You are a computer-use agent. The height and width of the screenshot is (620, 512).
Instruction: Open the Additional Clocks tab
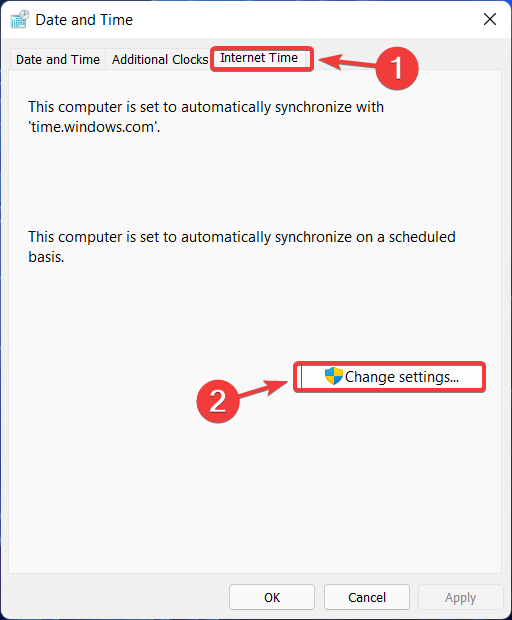160,59
